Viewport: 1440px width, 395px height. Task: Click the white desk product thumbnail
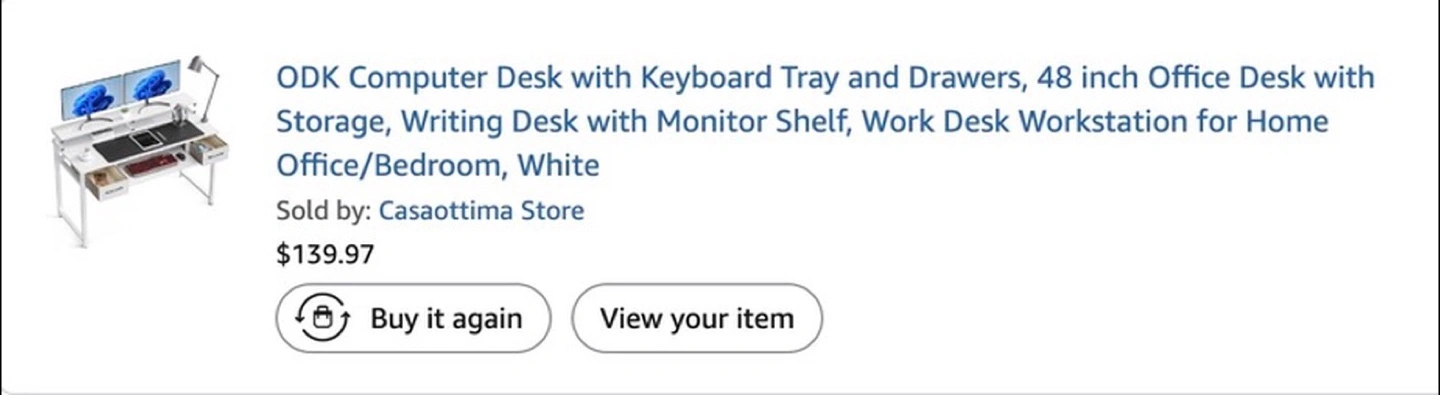137,150
